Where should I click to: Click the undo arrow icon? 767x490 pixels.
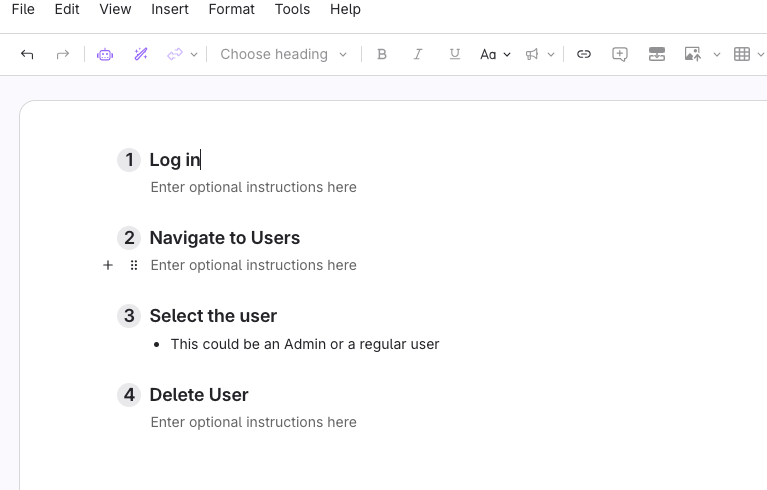click(27, 55)
